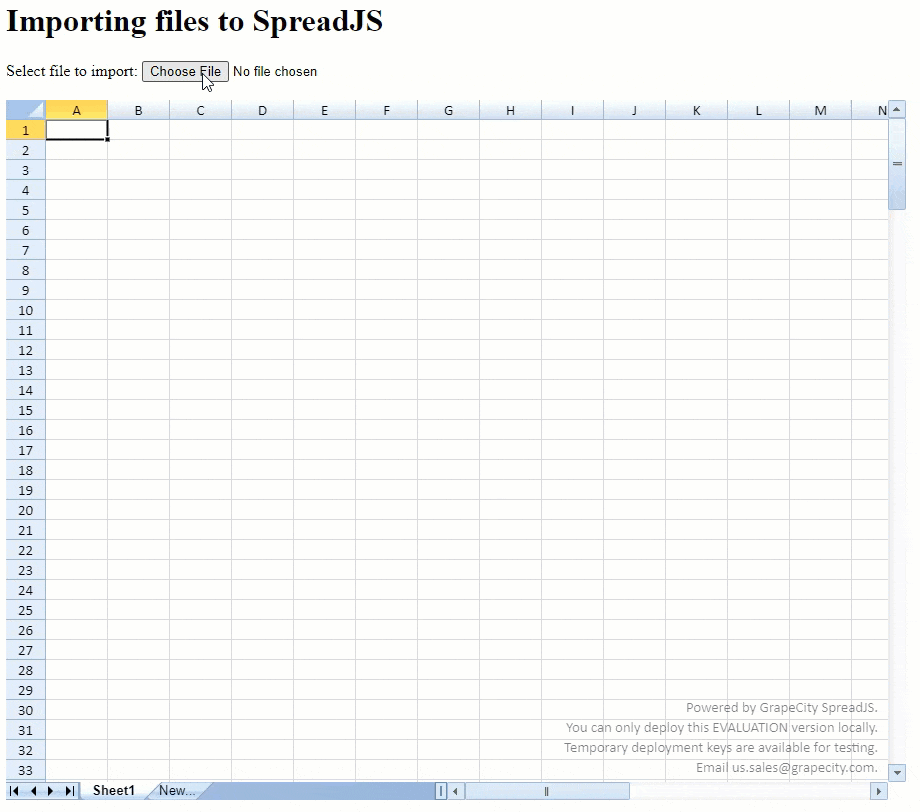The image size is (920, 812).
Task: Select column L header
Action: 759,110
